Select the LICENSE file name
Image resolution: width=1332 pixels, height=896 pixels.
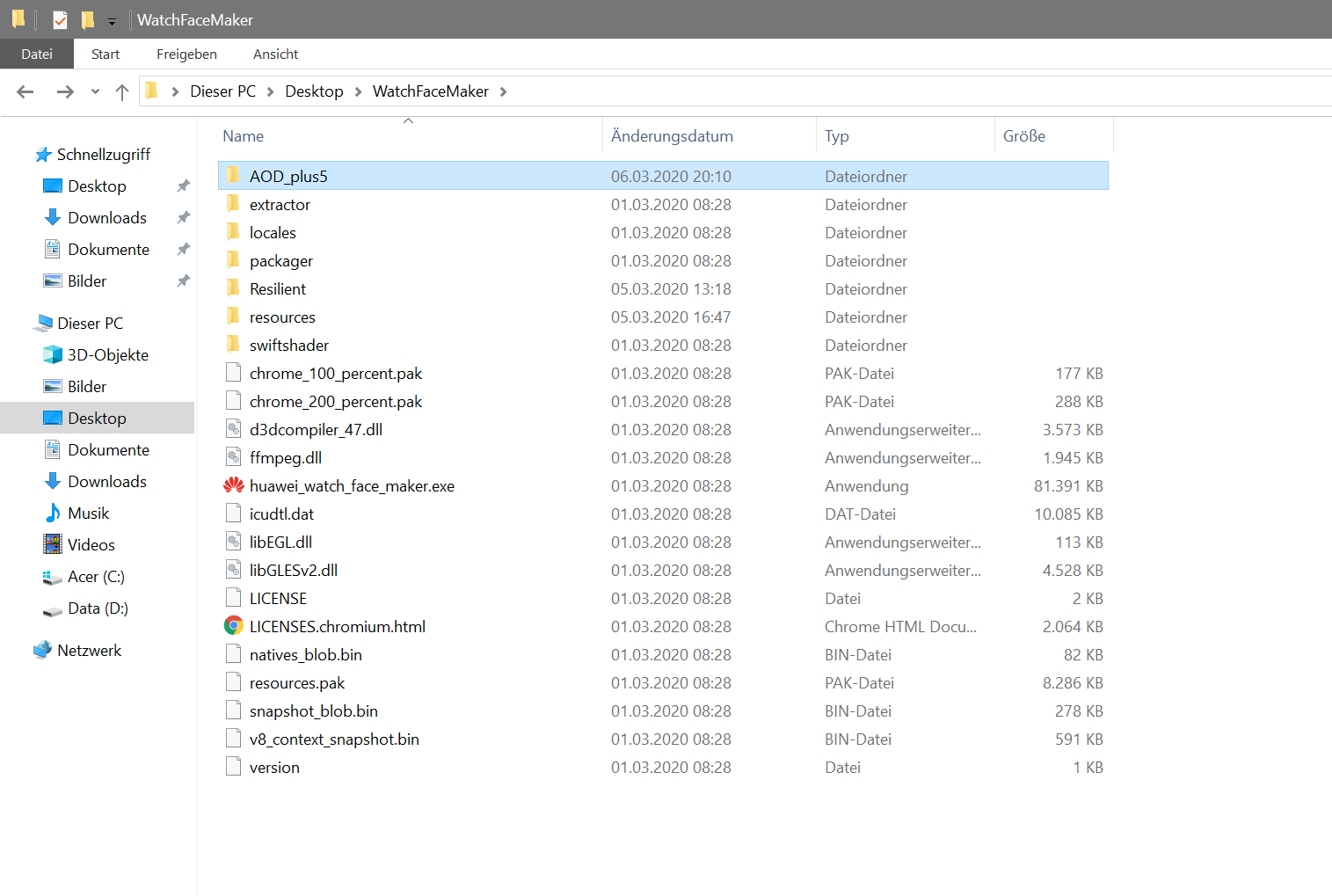[278, 599]
